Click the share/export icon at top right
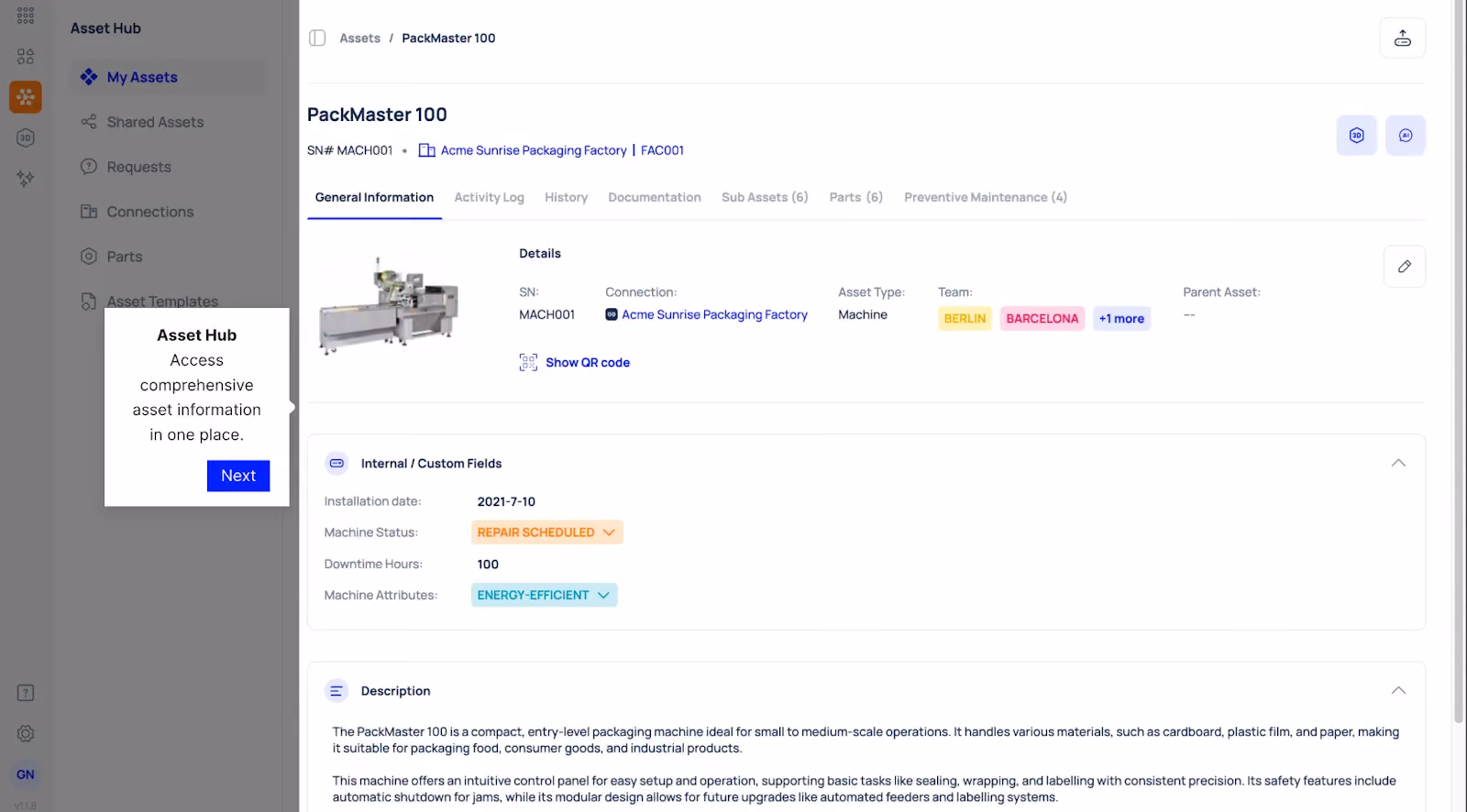 [x=1402, y=38]
